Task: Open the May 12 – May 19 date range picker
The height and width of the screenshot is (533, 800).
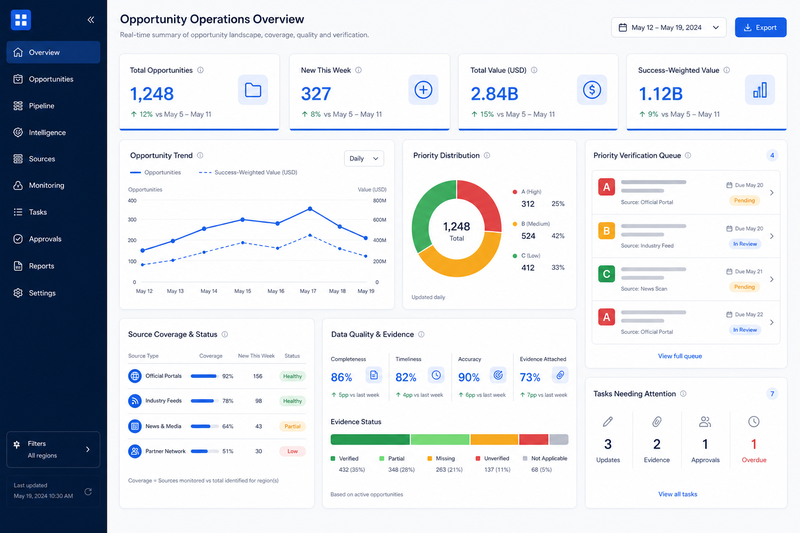Action: click(669, 28)
